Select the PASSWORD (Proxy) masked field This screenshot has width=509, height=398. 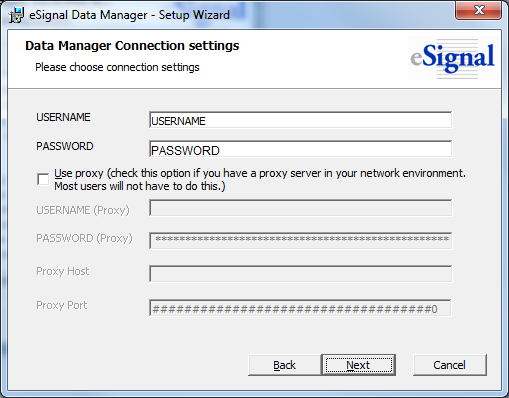tap(301, 240)
